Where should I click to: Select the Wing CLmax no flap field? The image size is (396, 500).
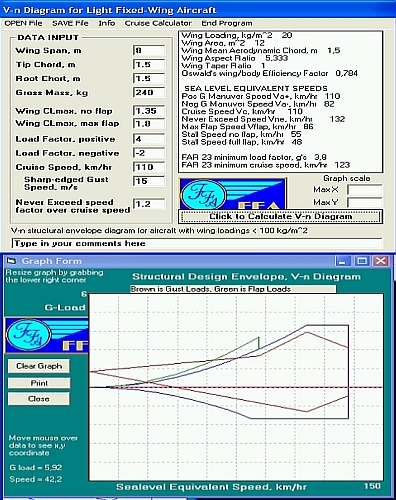coord(149,111)
